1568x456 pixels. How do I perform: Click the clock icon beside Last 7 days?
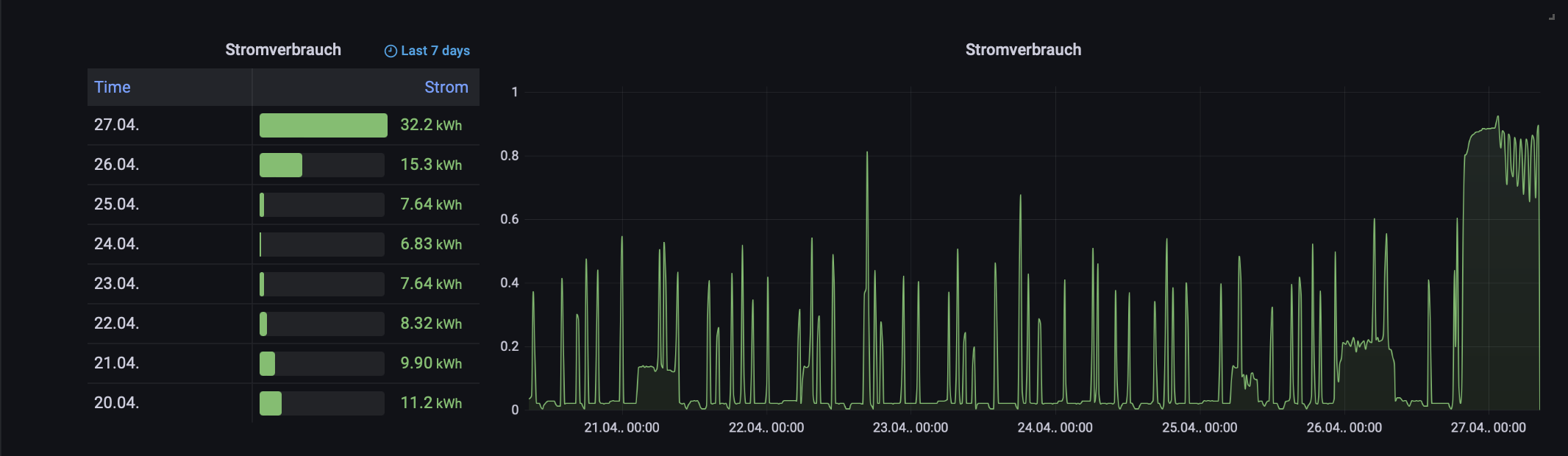pos(391,51)
